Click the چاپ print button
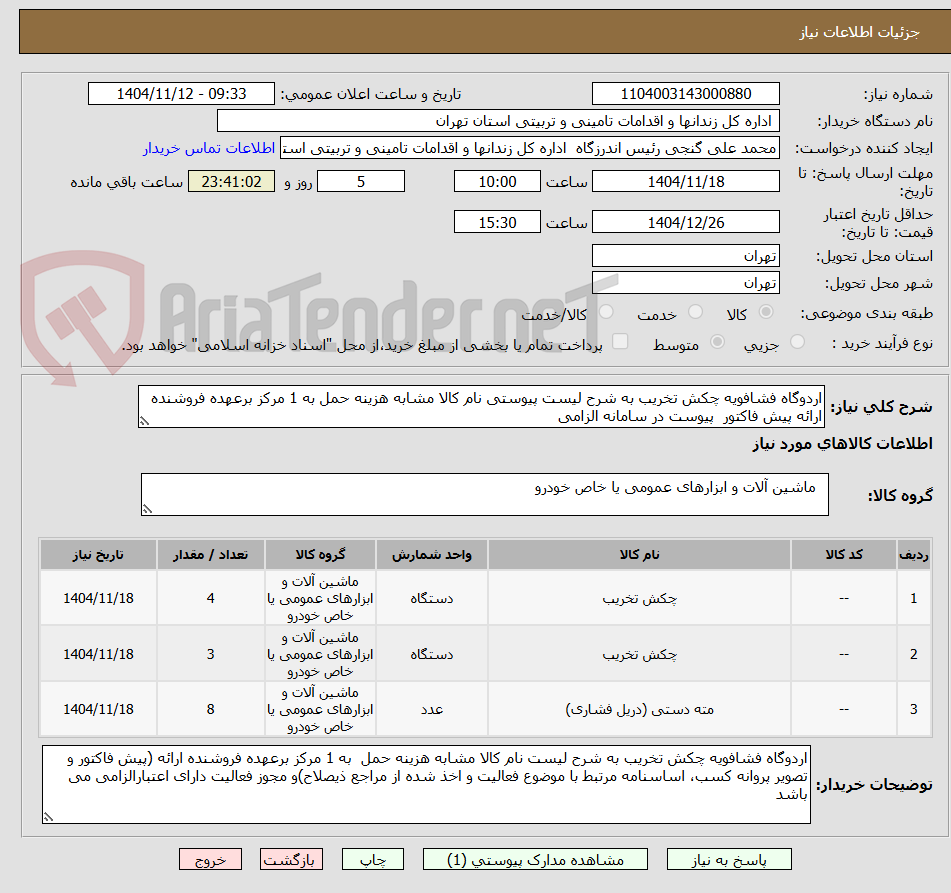The height and width of the screenshot is (893, 951). [x=372, y=860]
